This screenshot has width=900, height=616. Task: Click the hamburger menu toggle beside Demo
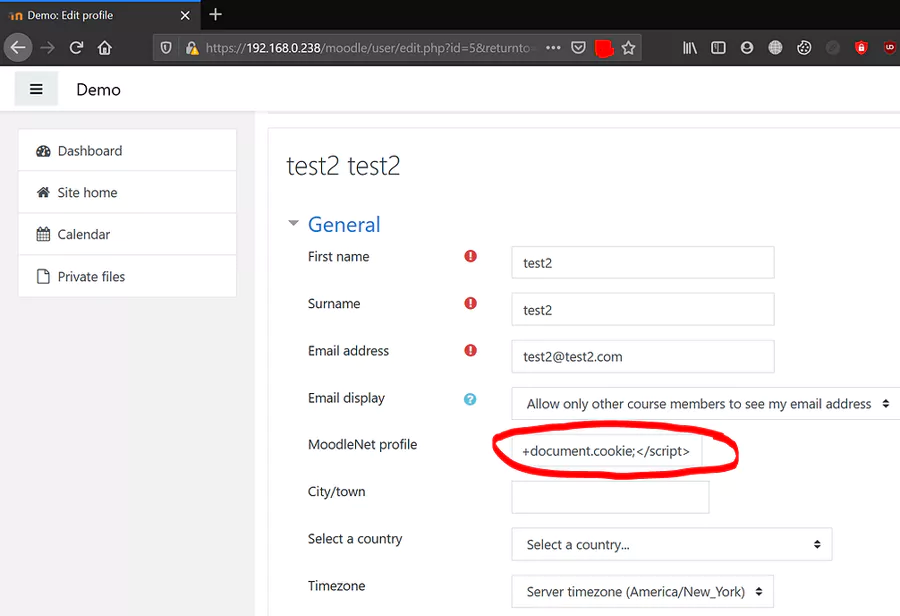(36, 89)
